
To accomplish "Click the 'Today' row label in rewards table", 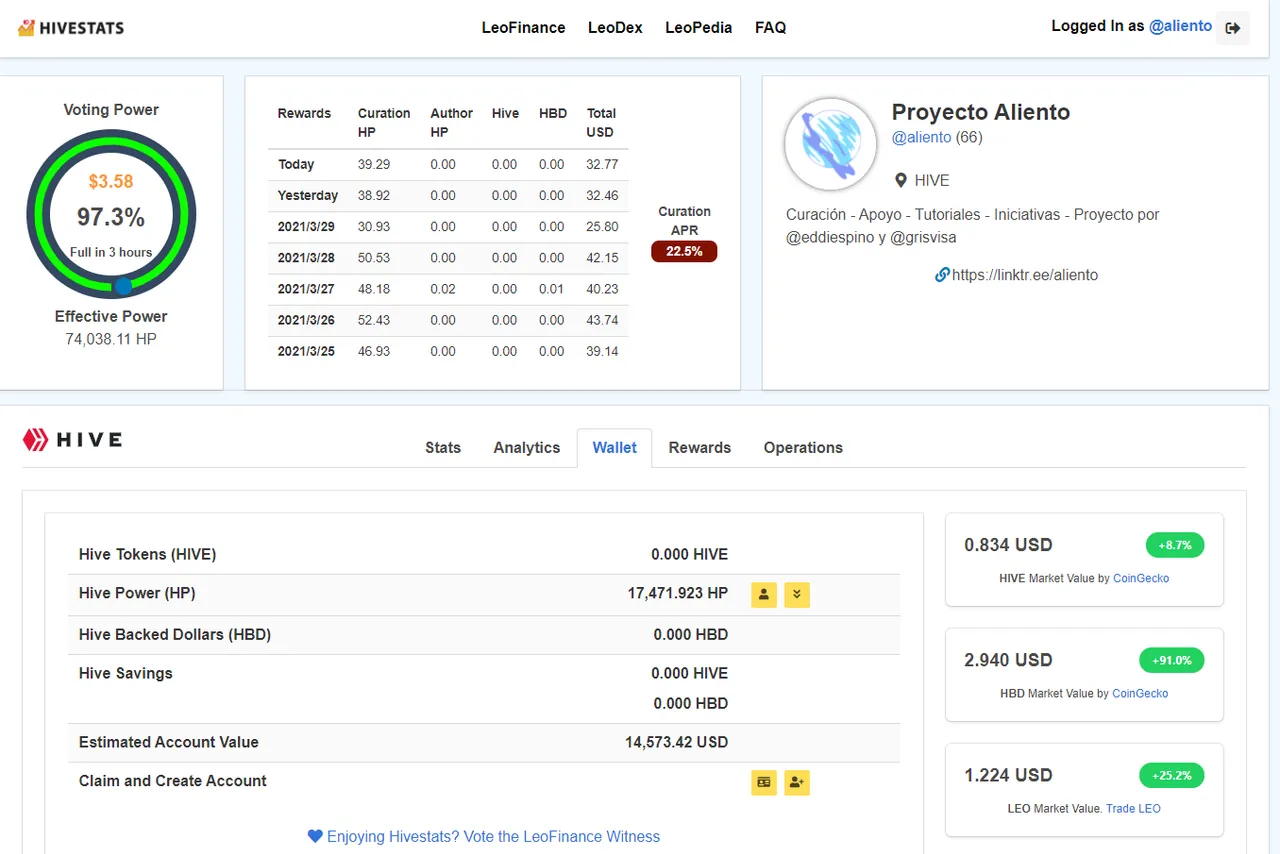I will [x=296, y=164].
